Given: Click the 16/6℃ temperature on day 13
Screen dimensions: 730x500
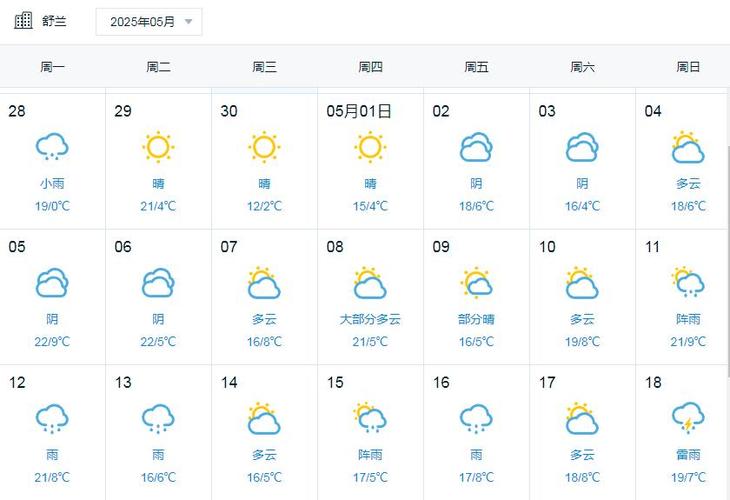Looking at the screenshot, I should (x=158, y=477).
